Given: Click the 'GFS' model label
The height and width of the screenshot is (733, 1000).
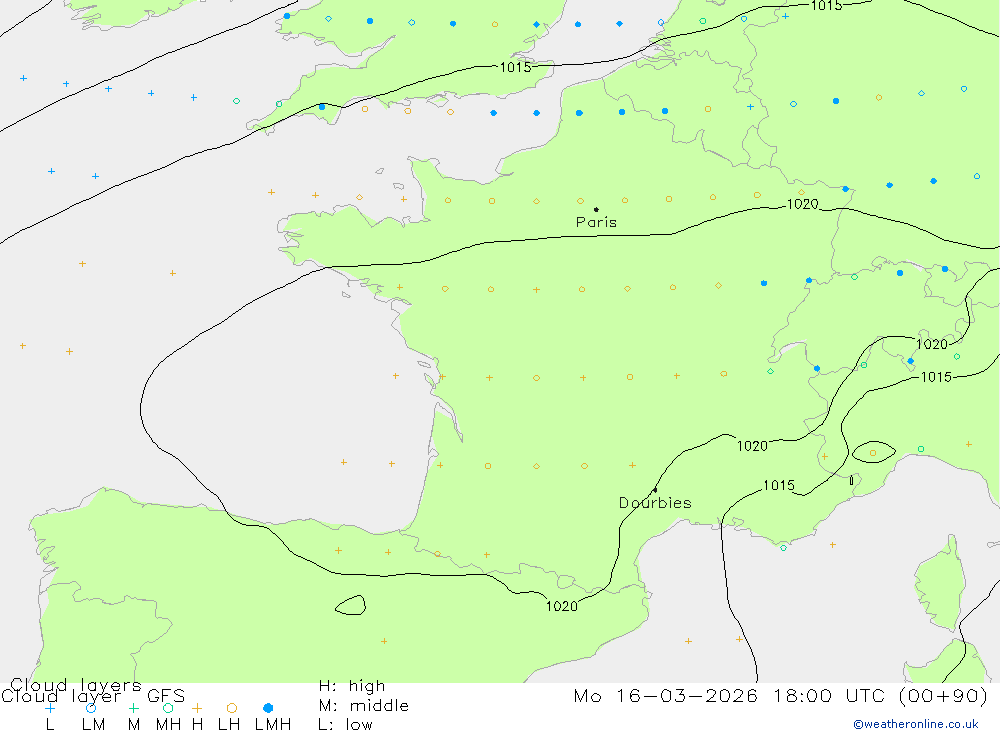Looking at the screenshot, I should click(x=166, y=695).
